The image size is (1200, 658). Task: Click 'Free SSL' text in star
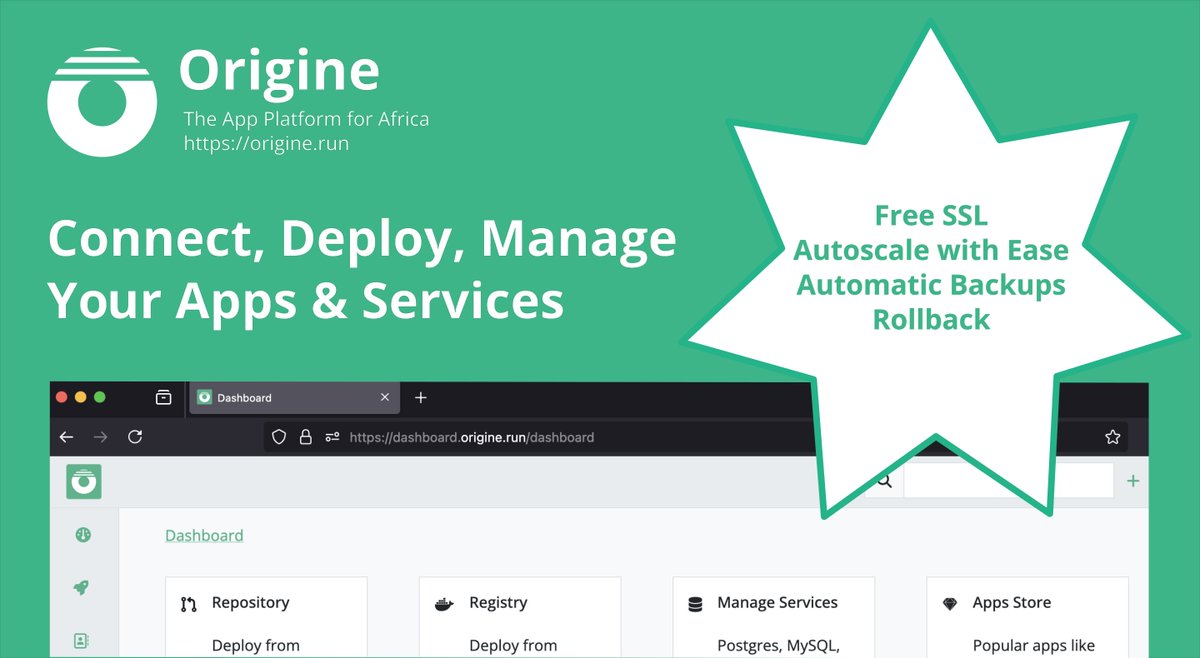(931, 215)
